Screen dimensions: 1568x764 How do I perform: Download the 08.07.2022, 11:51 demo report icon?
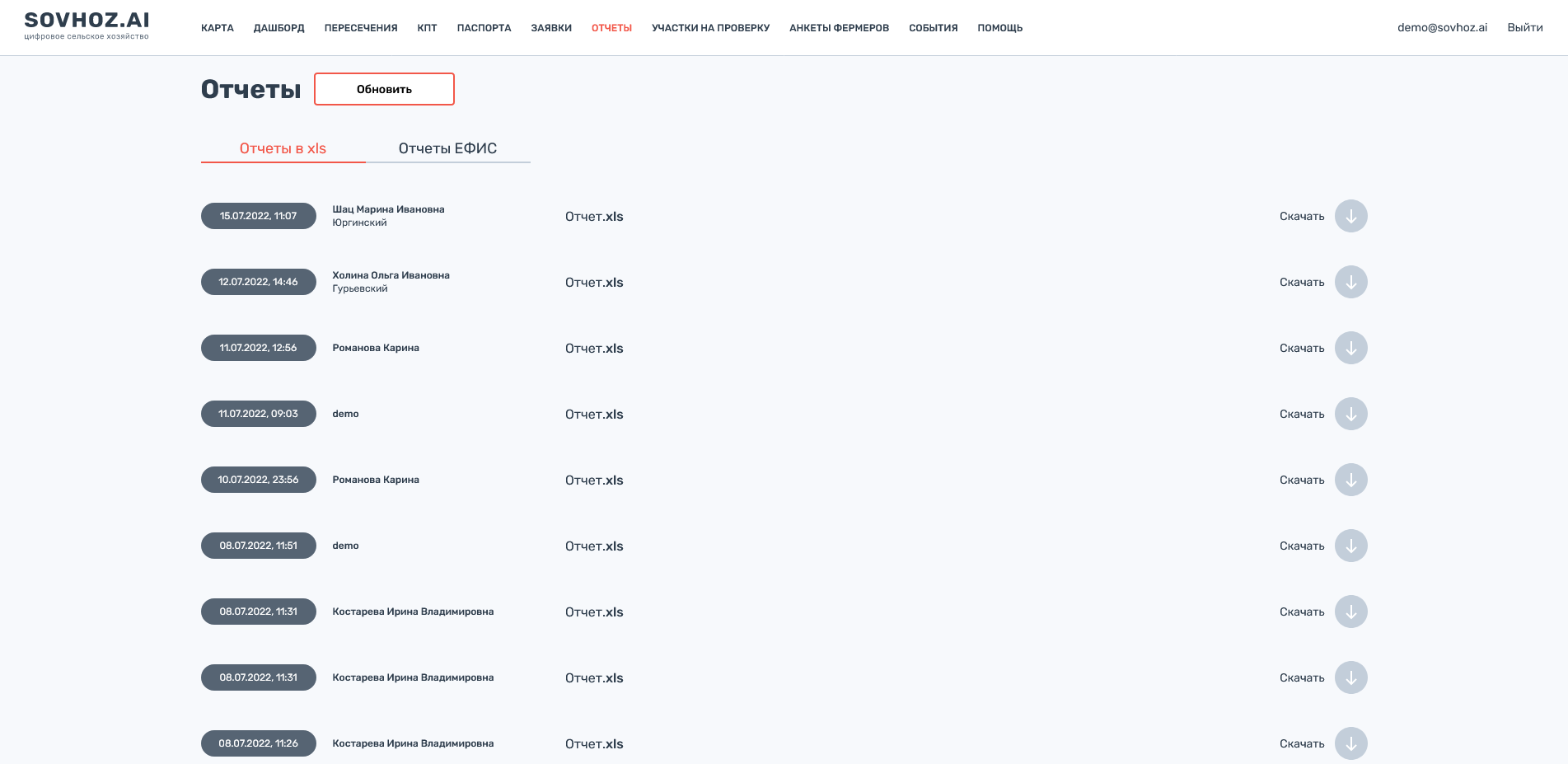tap(1350, 546)
